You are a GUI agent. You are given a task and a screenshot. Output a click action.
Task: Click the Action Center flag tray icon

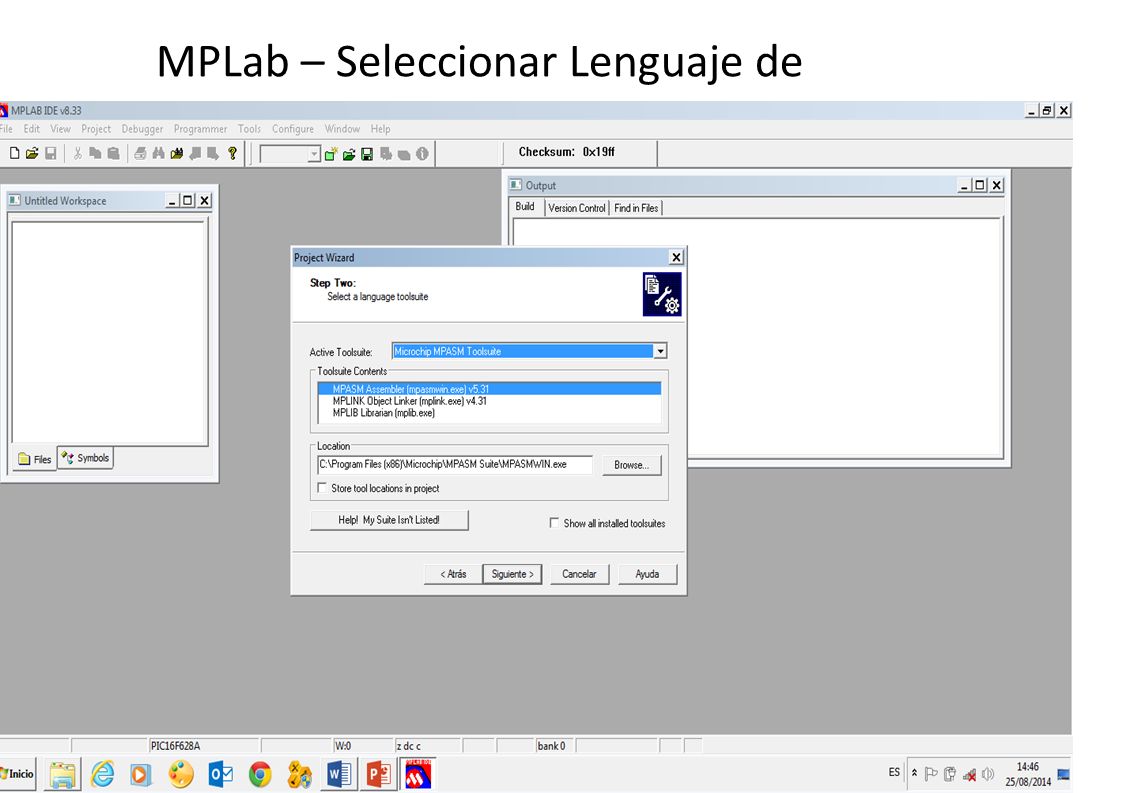click(x=931, y=774)
